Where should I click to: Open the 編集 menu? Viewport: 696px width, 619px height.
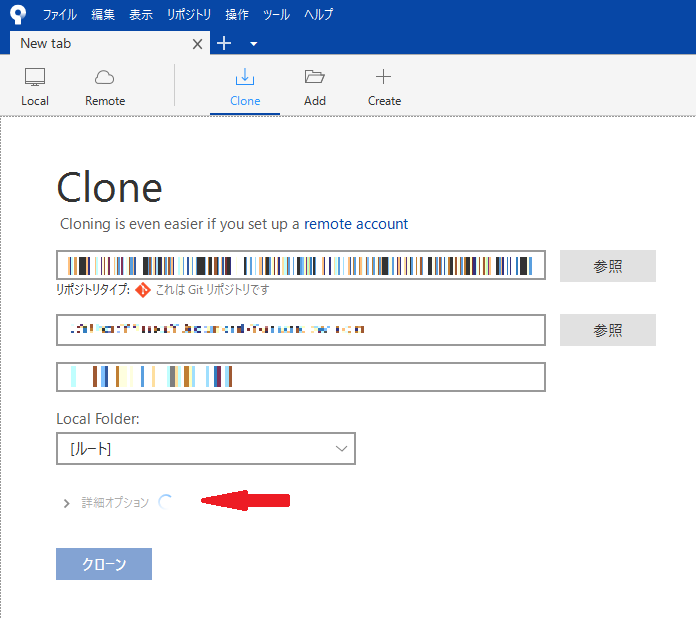point(103,15)
